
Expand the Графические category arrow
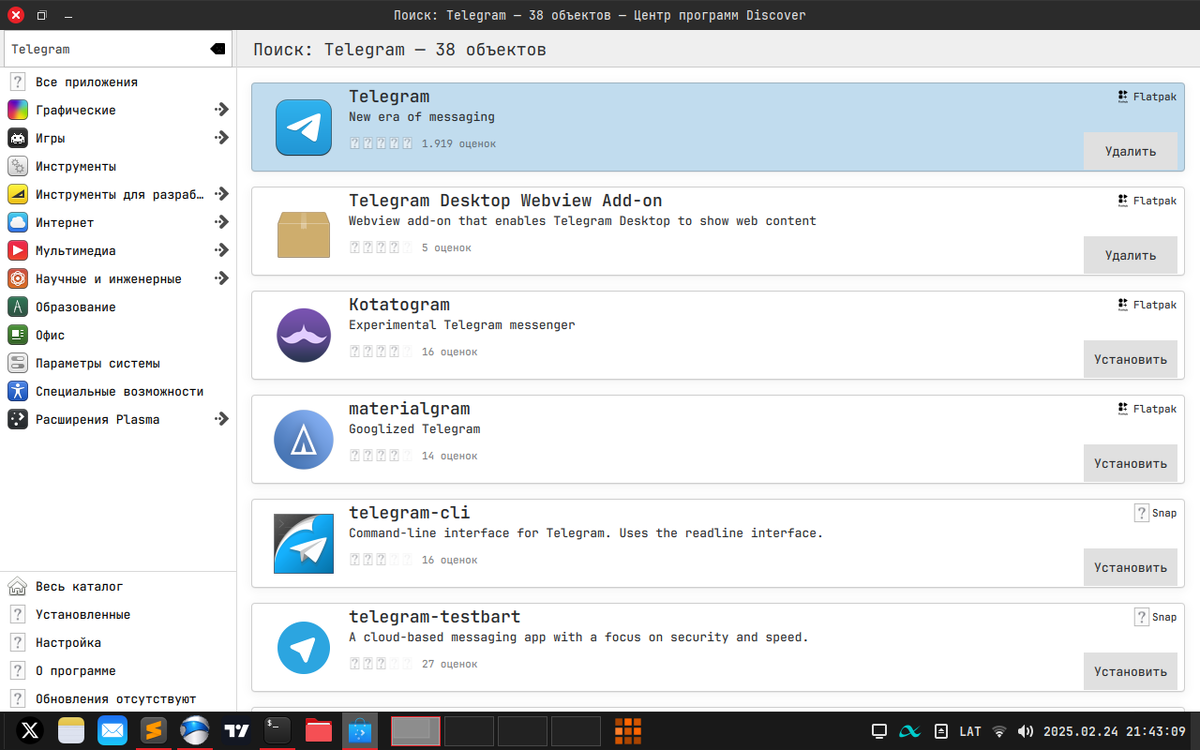(x=221, y=110)
